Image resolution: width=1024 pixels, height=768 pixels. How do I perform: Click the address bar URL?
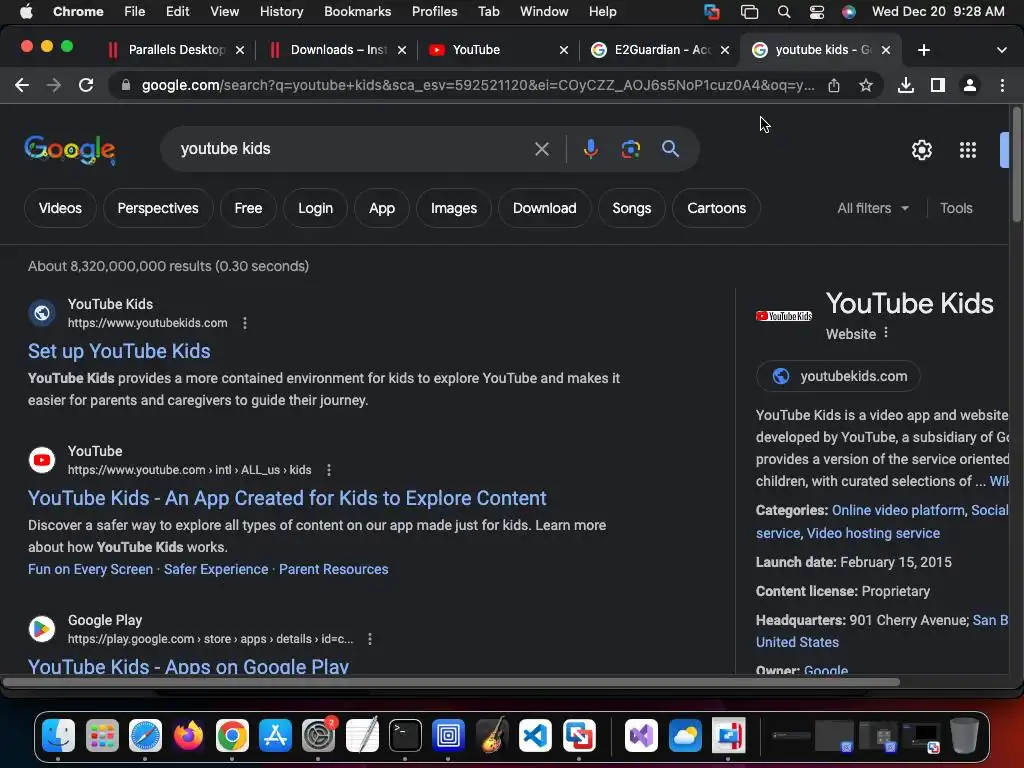[x=478, y=86]
